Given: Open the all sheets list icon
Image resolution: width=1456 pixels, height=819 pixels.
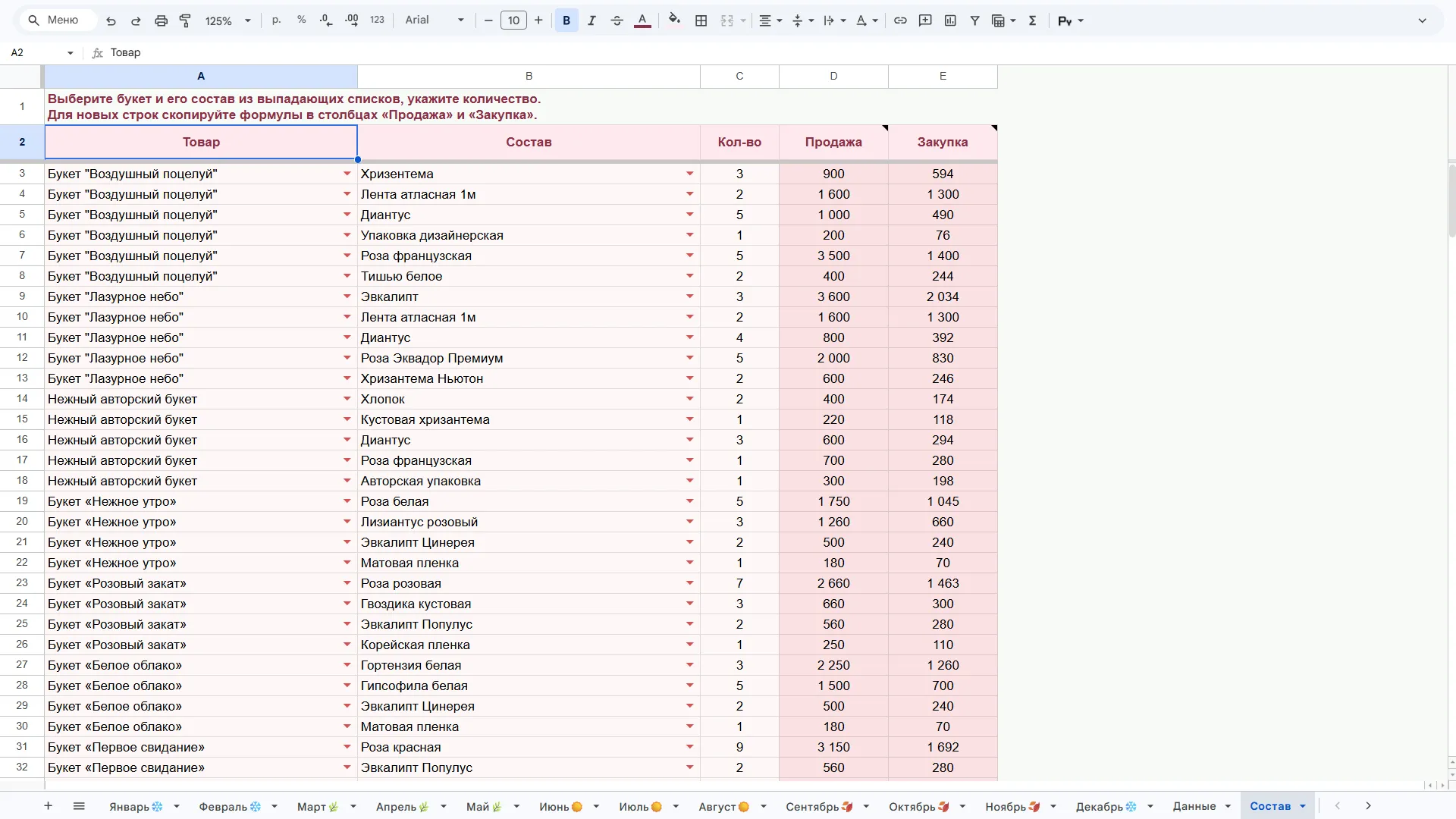Looking at the screenshot, I should (79, 806).
